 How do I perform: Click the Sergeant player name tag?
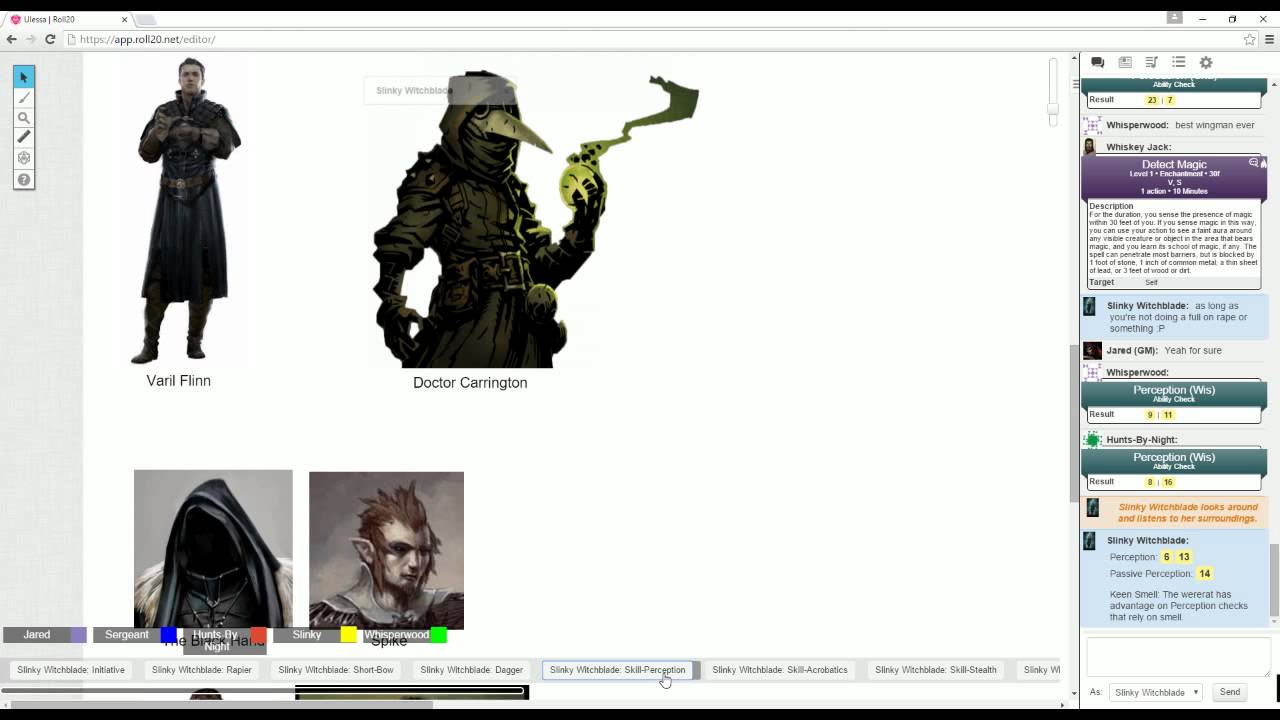(127, 635)
